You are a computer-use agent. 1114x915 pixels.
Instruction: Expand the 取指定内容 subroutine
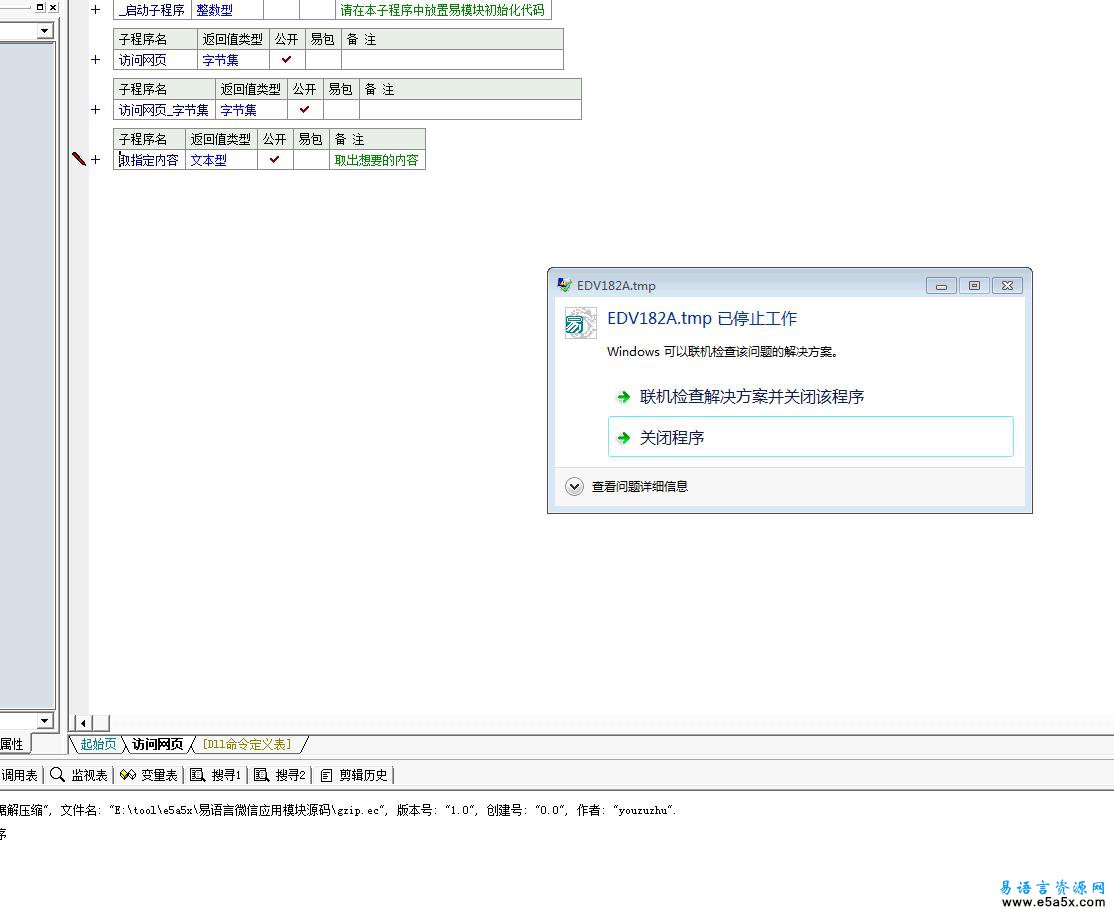95,159
